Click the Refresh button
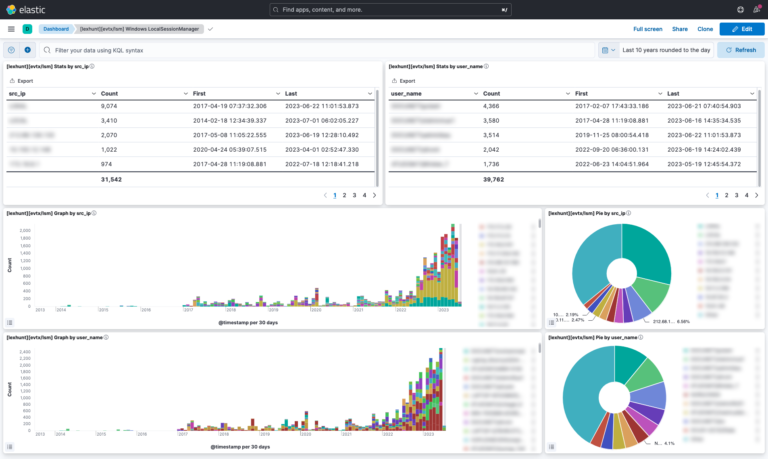The height and width of the screenshot is (459, 768). coord(740,49)
